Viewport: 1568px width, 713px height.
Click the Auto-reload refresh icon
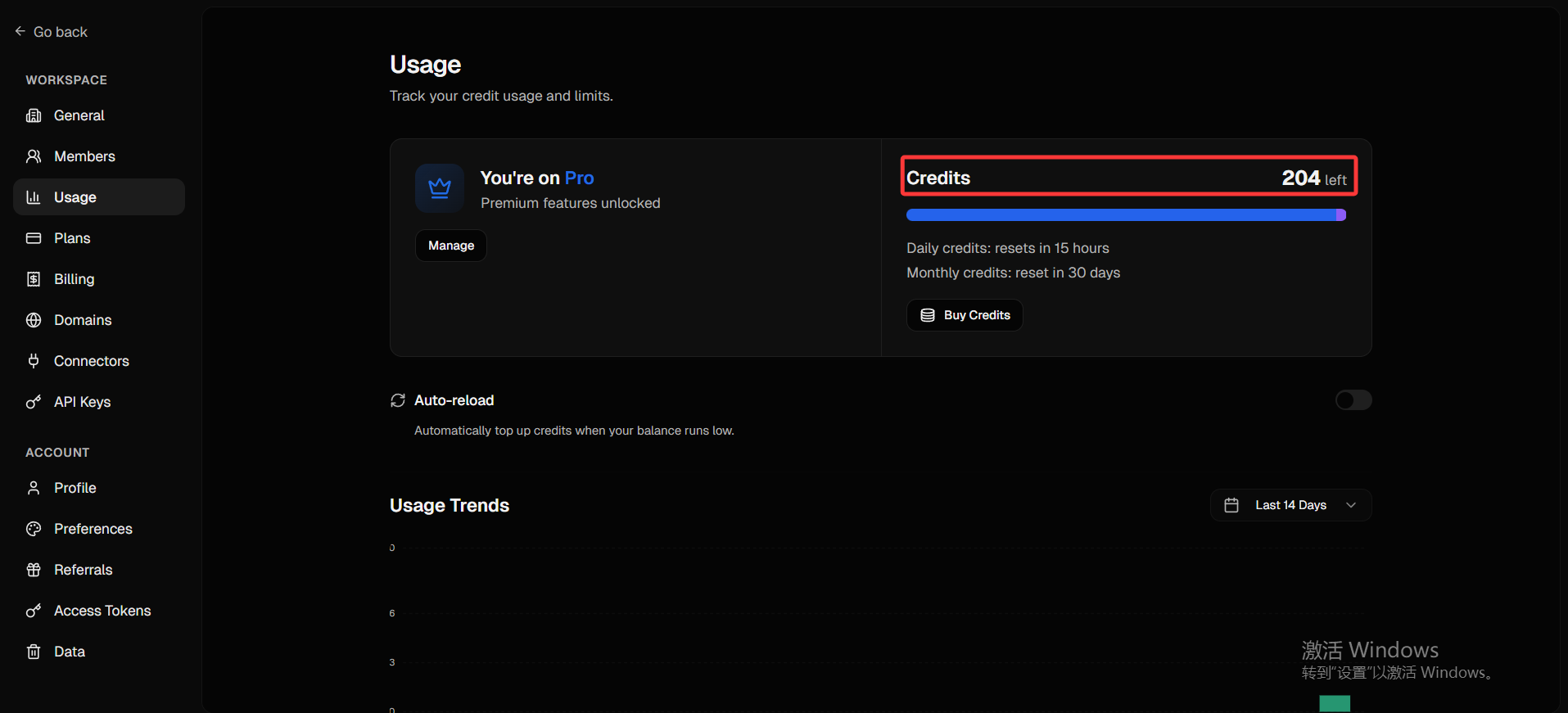point(398,400)
